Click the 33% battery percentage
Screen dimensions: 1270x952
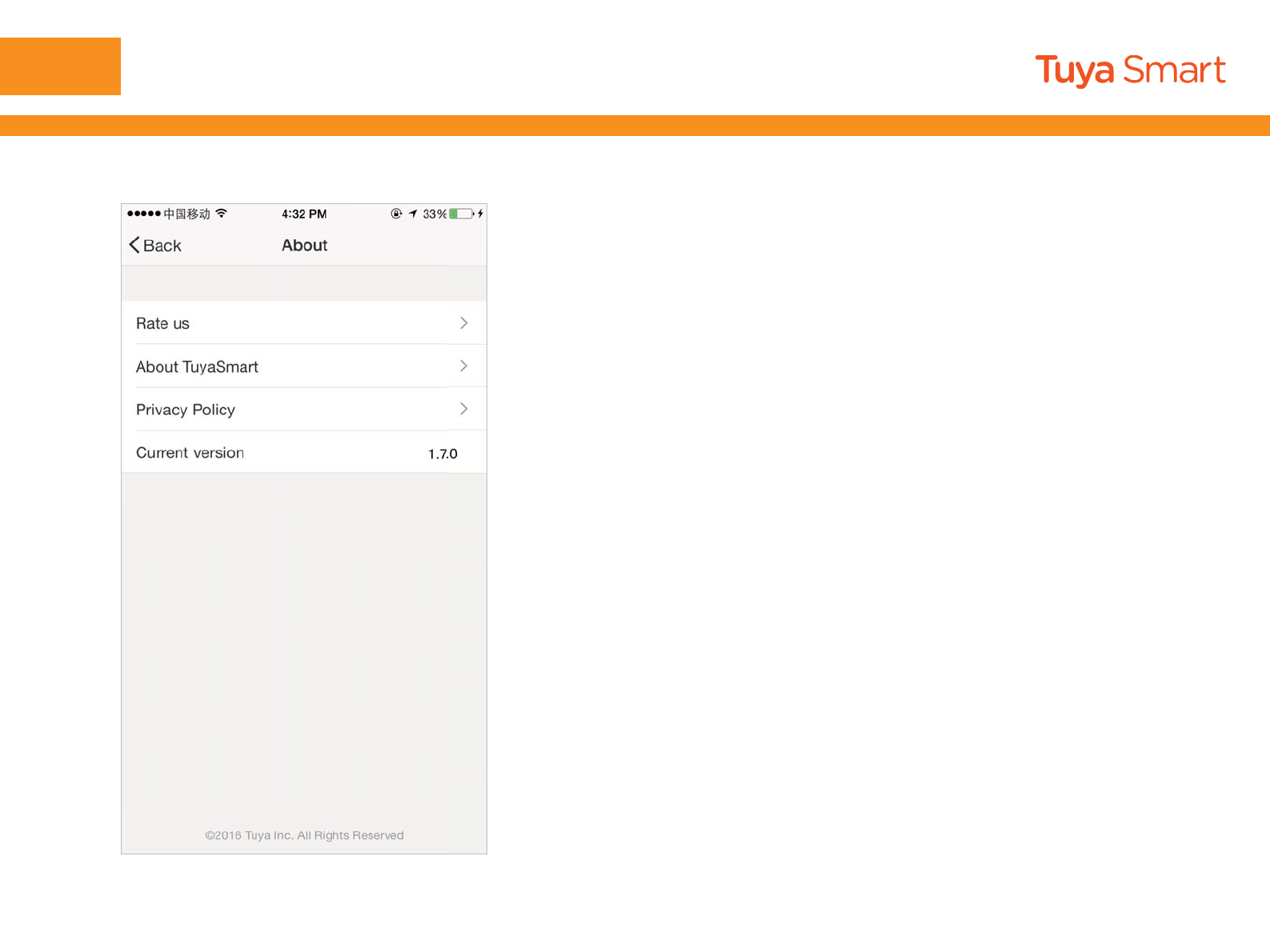435,214
